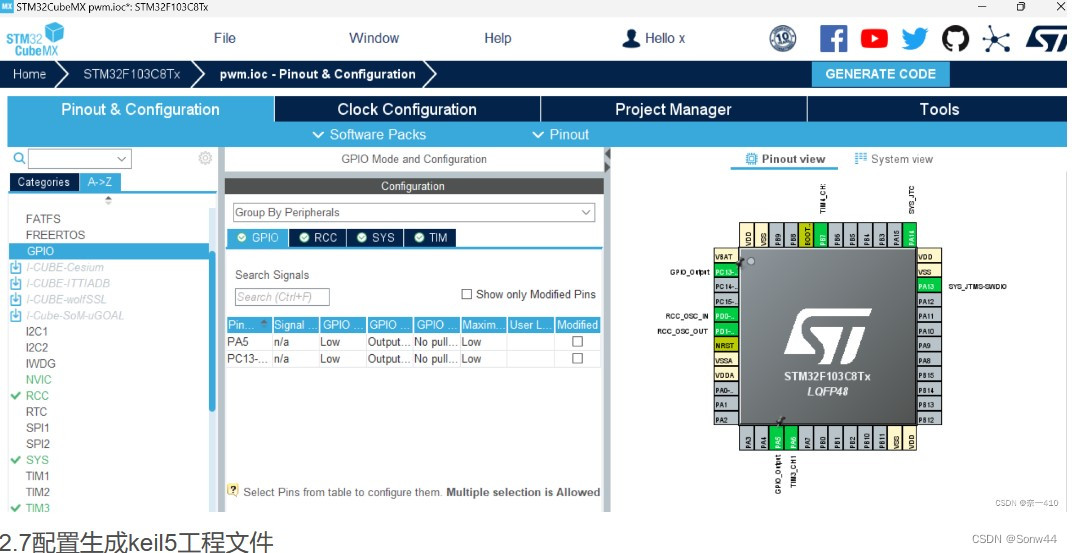Screen dimensions: 1072x553
Task: Click the download icon next to I-CUBE-wolfSSL
Action: (16, 299)
